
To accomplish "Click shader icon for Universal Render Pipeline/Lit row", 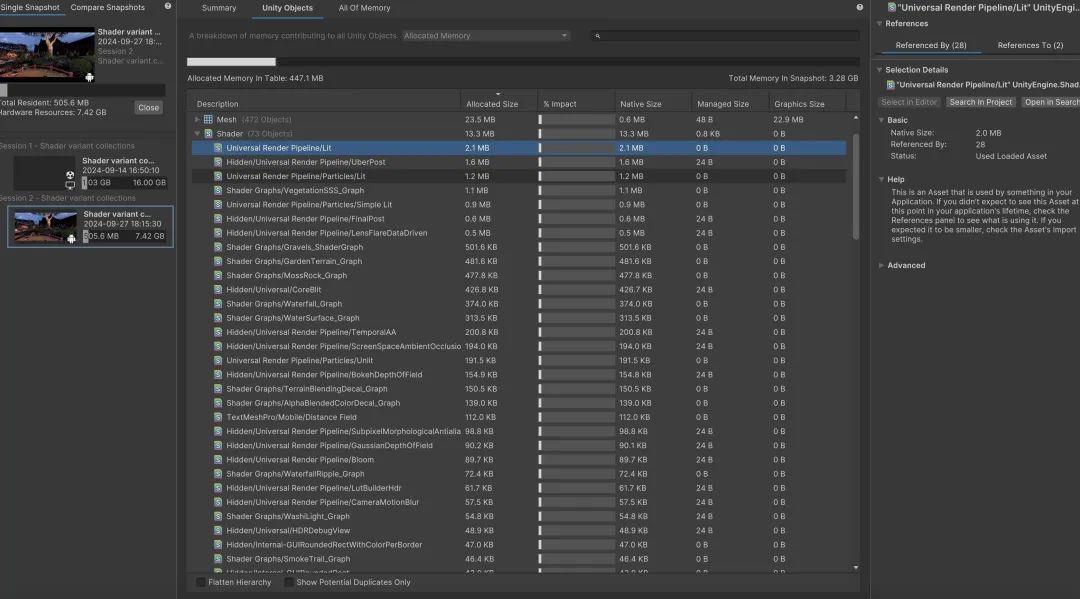I will [x=218, y=148].
